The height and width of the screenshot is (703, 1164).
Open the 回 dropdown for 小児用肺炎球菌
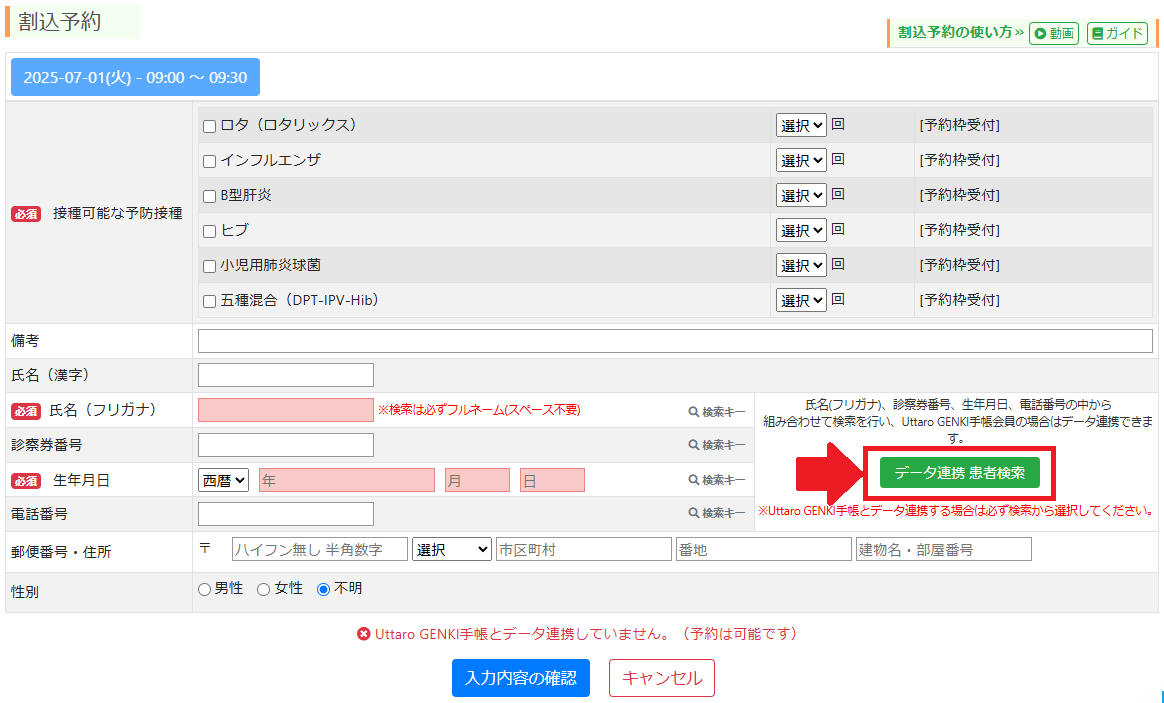click(801, 265)
